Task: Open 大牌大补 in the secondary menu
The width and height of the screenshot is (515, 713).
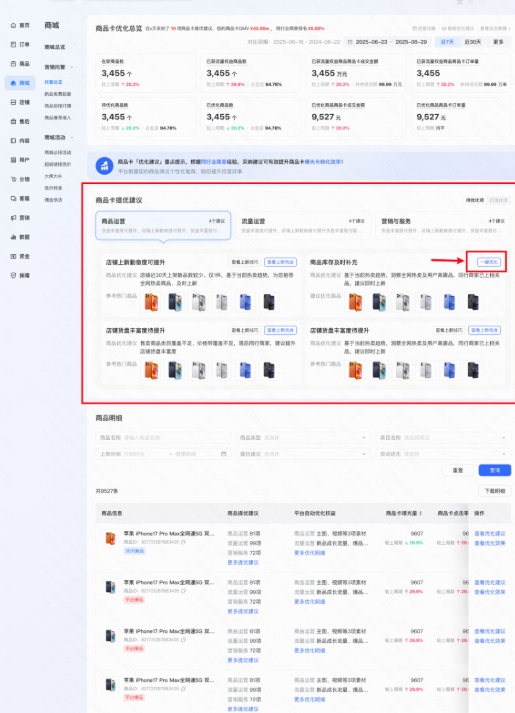Action: coord(53,176)
